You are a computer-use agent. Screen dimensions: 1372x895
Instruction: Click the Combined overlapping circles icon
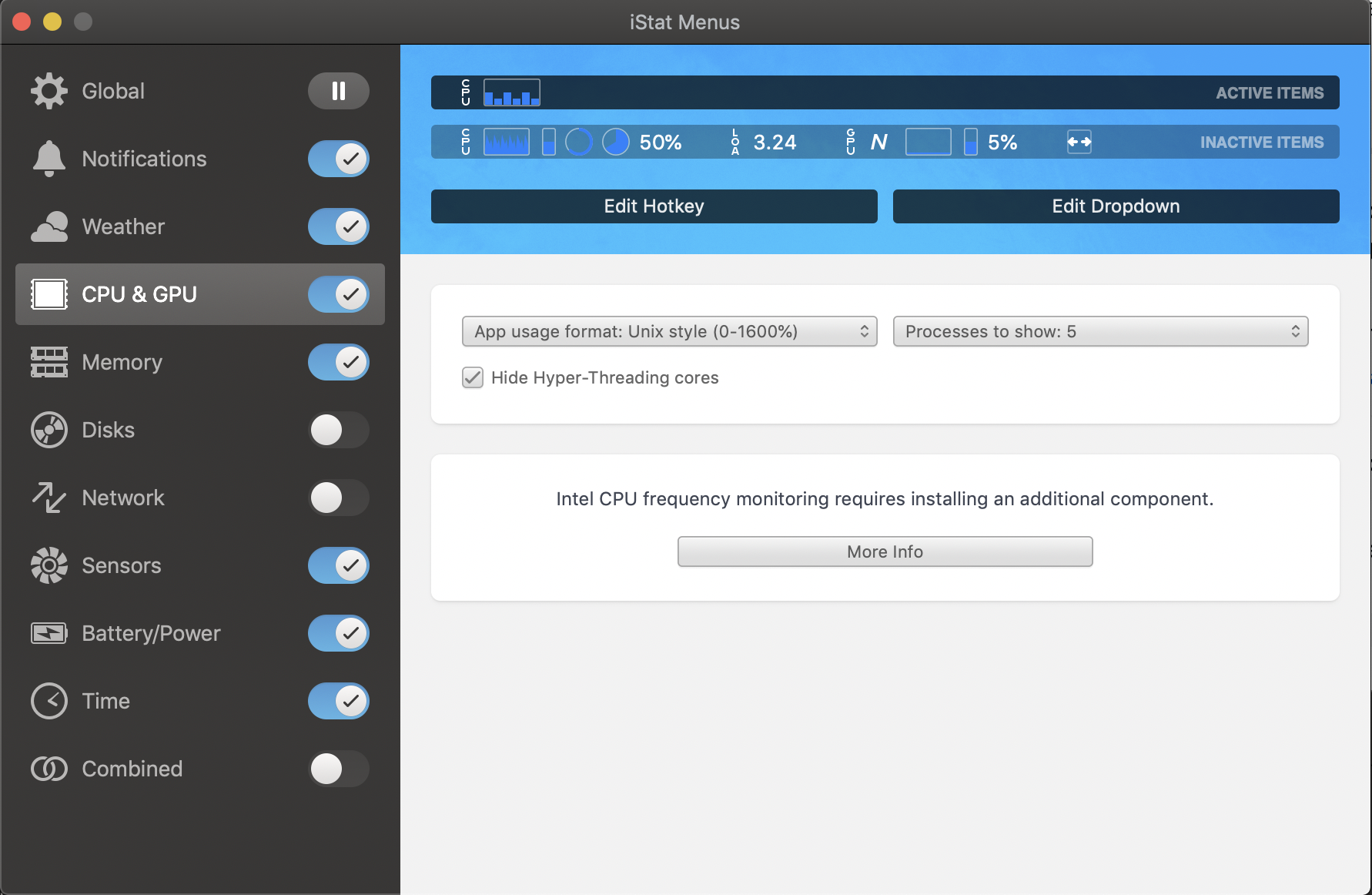tap(49, 769)
